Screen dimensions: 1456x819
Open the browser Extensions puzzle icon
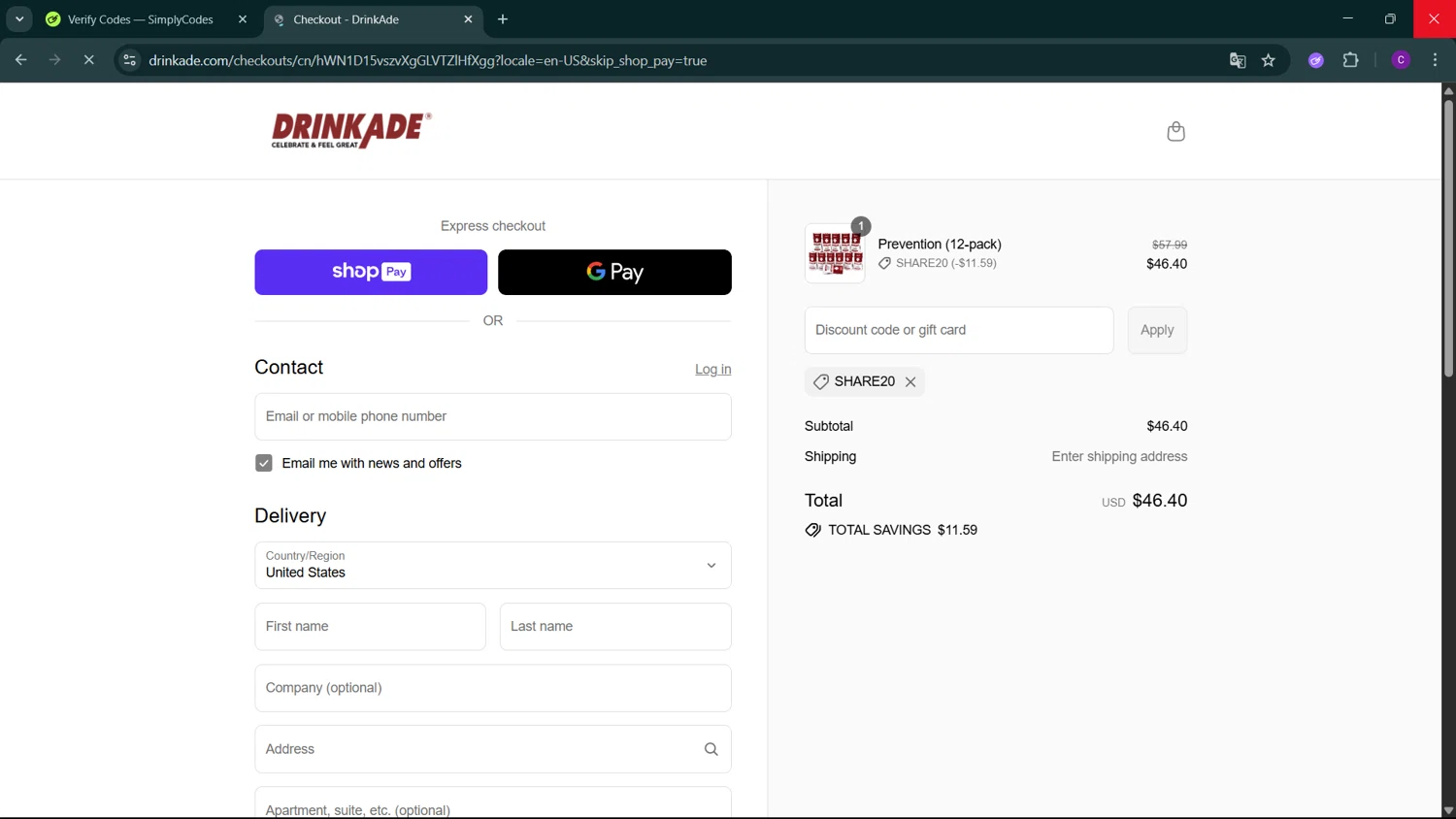click(x=1350, y=60)
